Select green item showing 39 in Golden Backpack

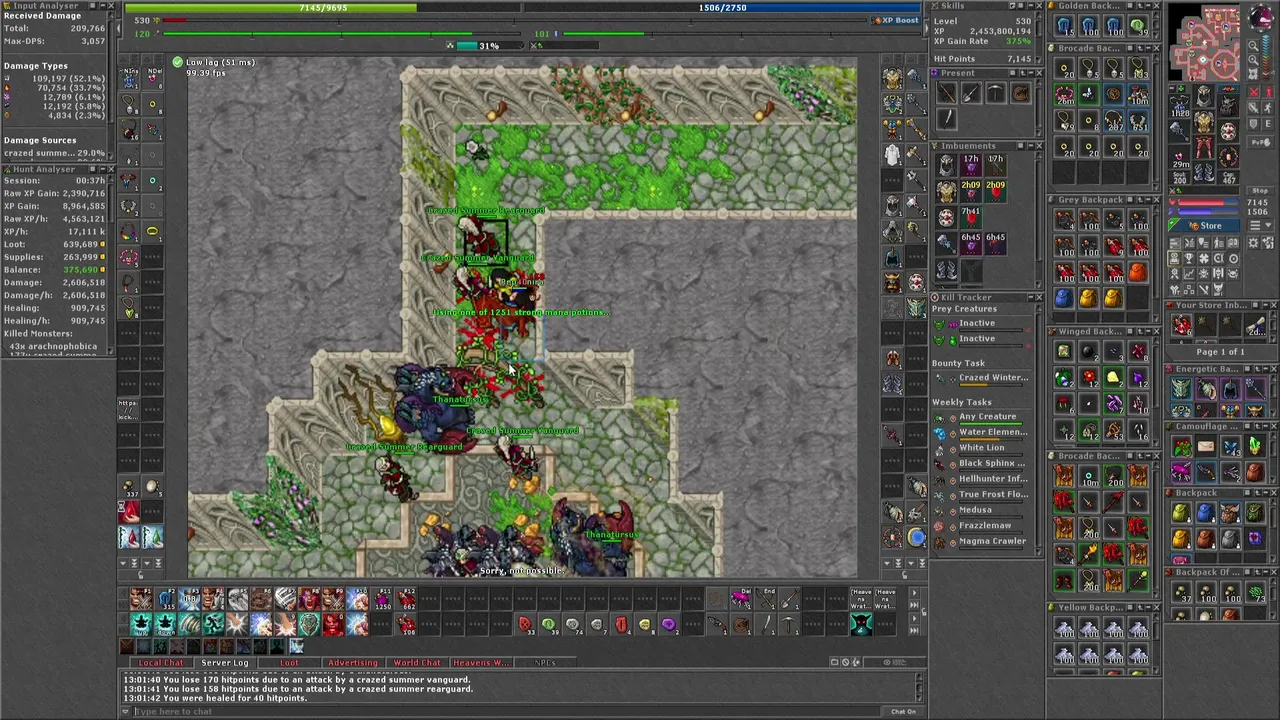tap(1138, 24)
